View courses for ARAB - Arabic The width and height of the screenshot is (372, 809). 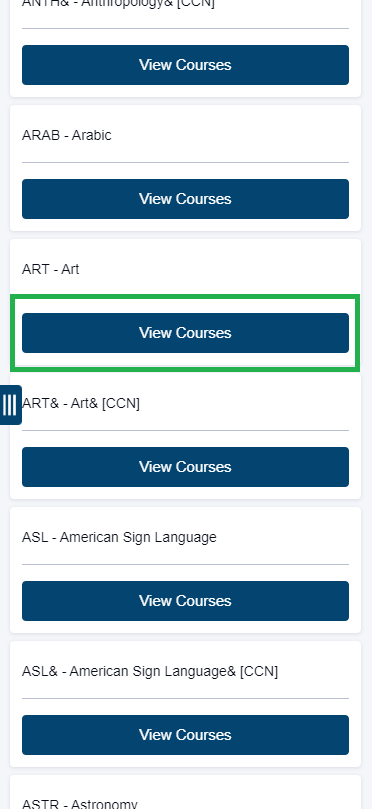[185, 199]
